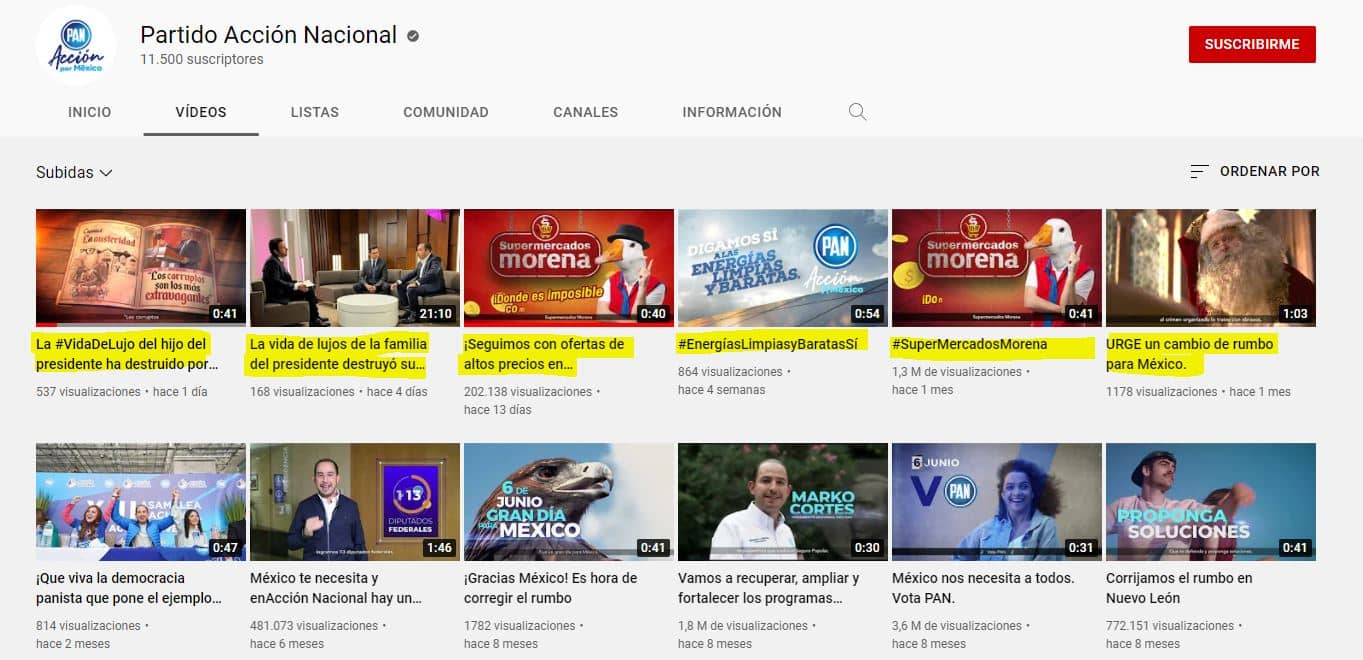
Task: Open the eagle 6 de Junio thumbnail
Action: pos(569,502)
